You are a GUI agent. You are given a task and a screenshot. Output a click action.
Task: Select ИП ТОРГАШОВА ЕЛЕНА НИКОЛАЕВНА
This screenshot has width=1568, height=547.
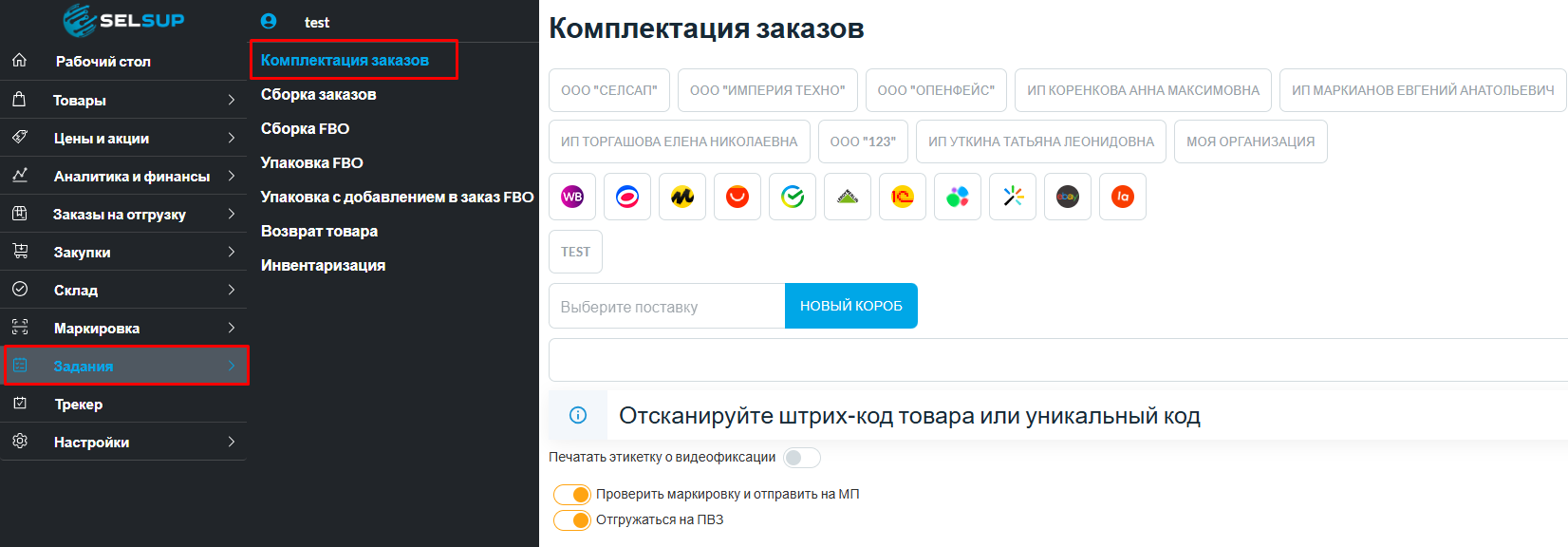point(680,141)
